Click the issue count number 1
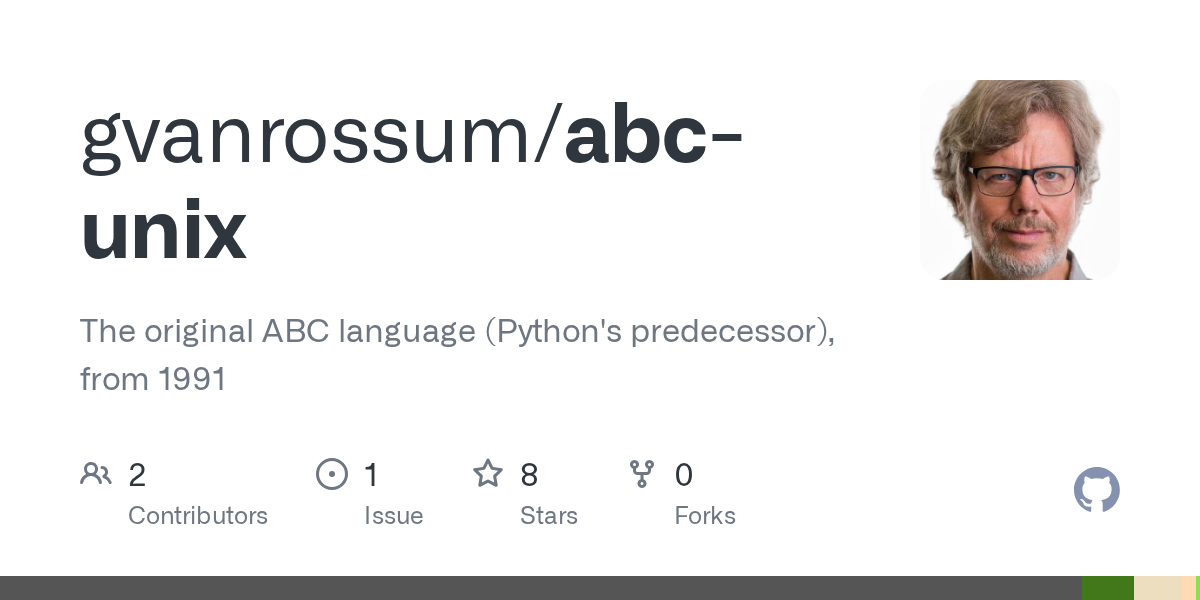Viewport: 1200px width, 600px height. 371,475
